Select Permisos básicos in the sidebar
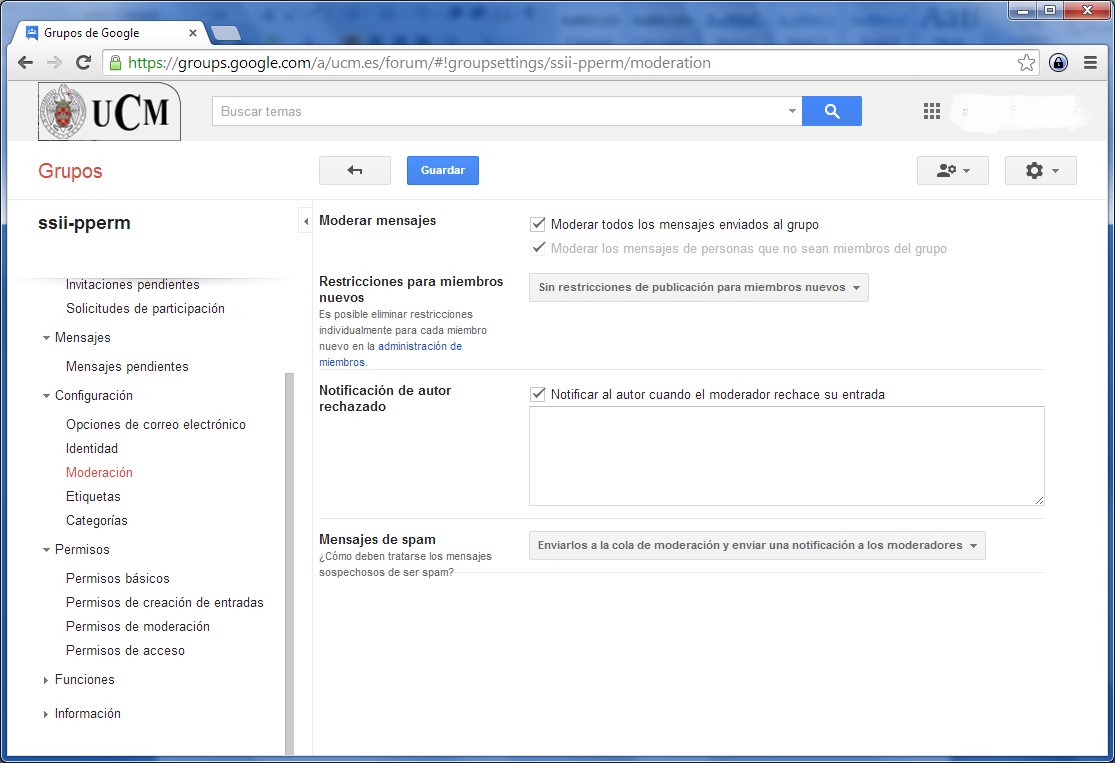 117,578
